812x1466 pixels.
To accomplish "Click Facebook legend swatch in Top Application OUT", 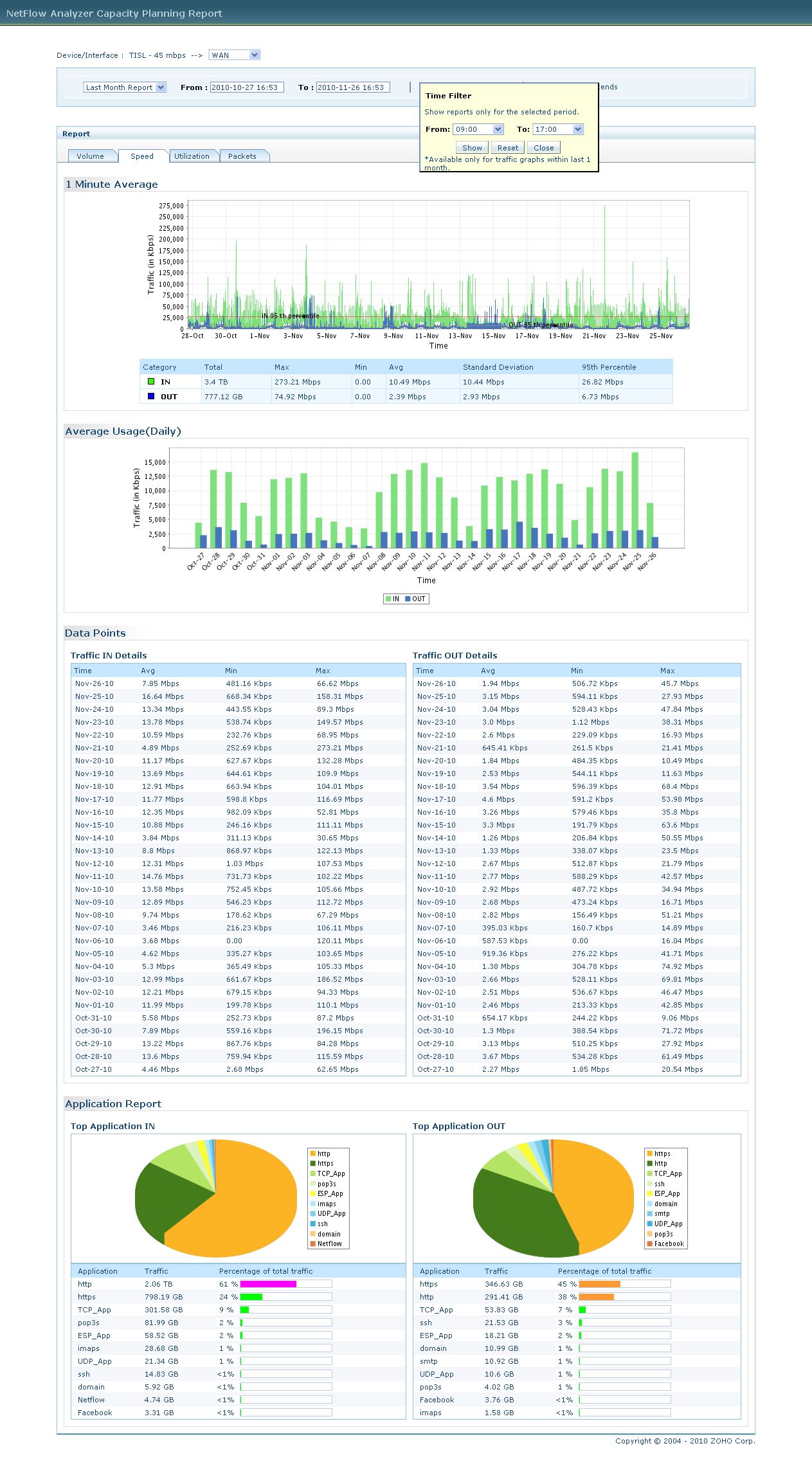I will [649, 1244].
